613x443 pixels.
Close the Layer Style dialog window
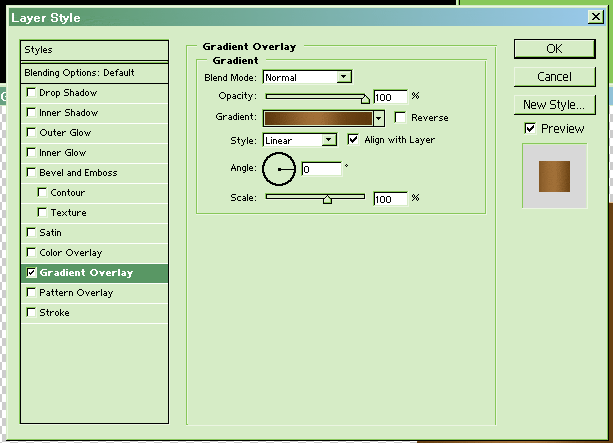tap(595, 17)
